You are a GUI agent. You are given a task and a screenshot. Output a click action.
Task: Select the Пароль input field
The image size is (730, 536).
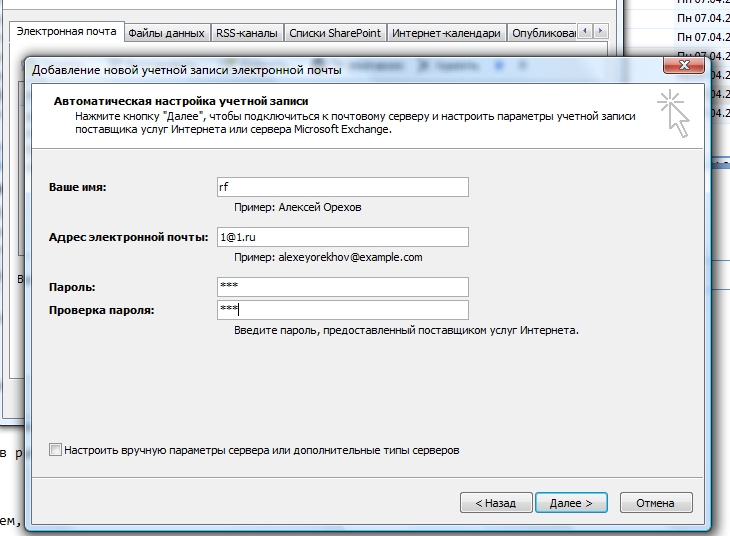click(x=343, y=287)
